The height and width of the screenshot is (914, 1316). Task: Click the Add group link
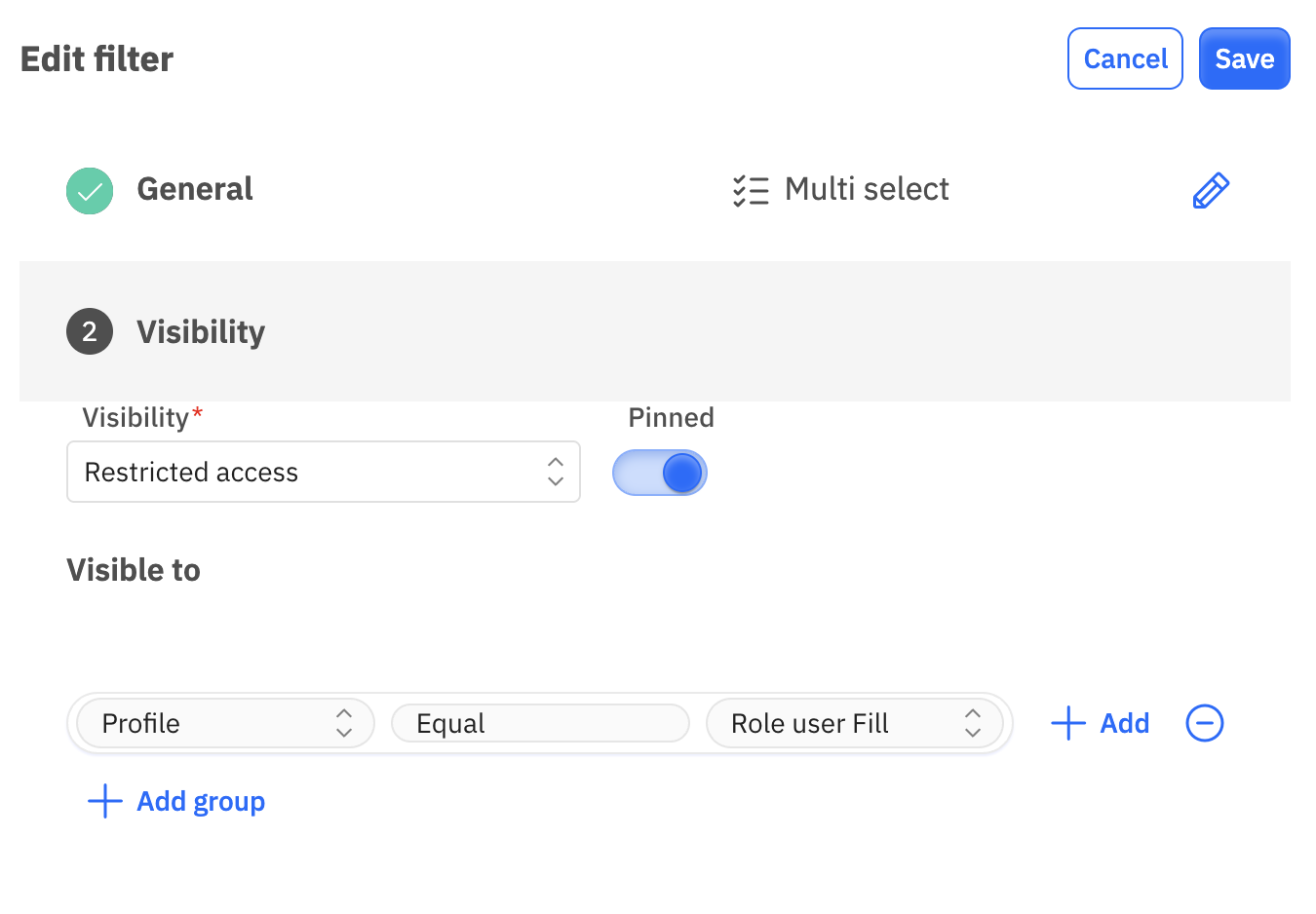(x=201, y=802)
